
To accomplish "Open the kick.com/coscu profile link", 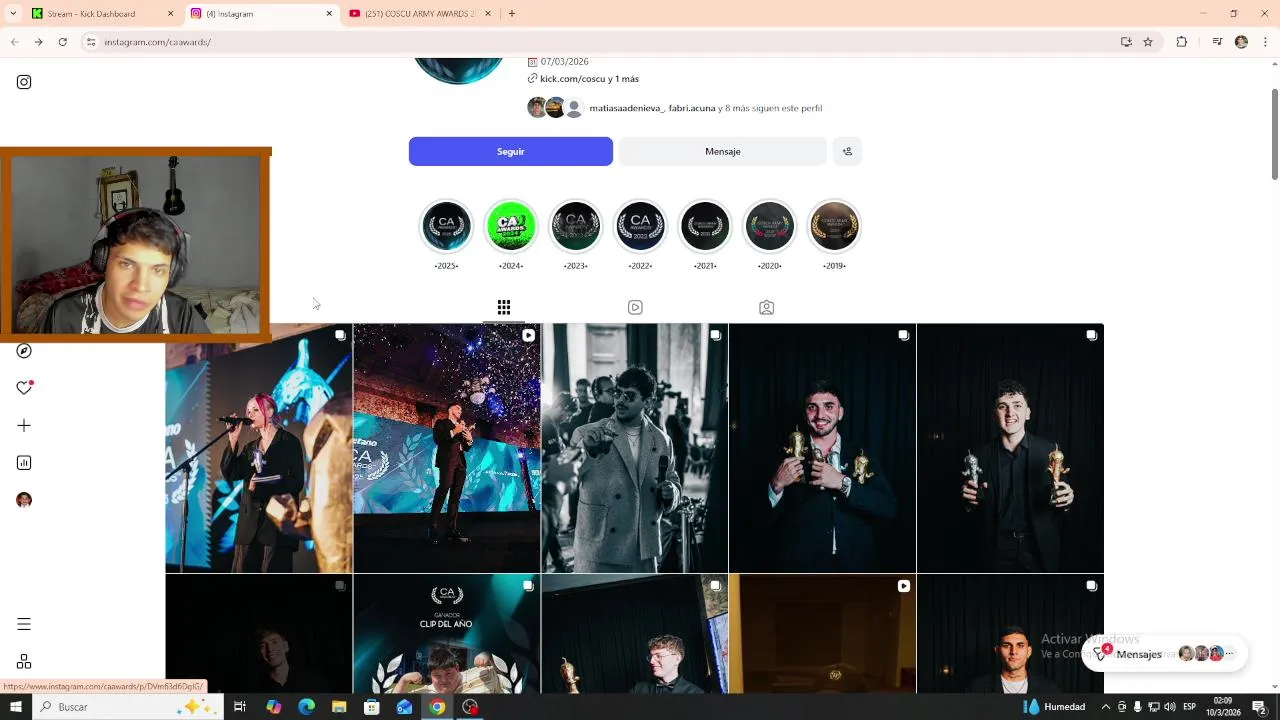I will [589, 79].
